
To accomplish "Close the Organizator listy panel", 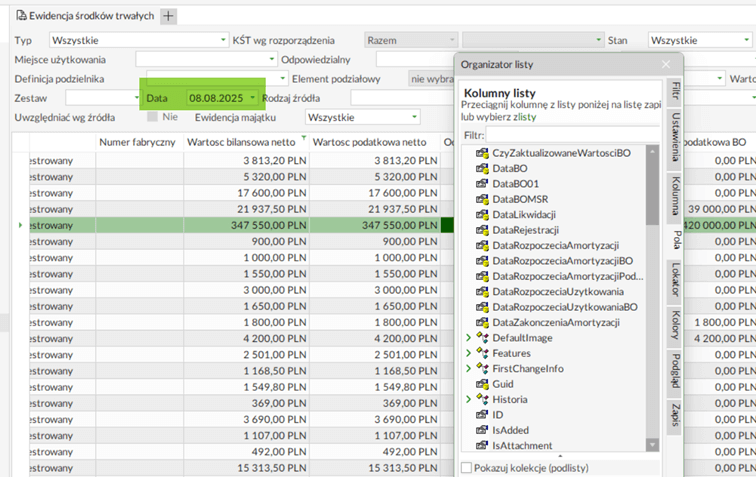I will tap(666, 64).
